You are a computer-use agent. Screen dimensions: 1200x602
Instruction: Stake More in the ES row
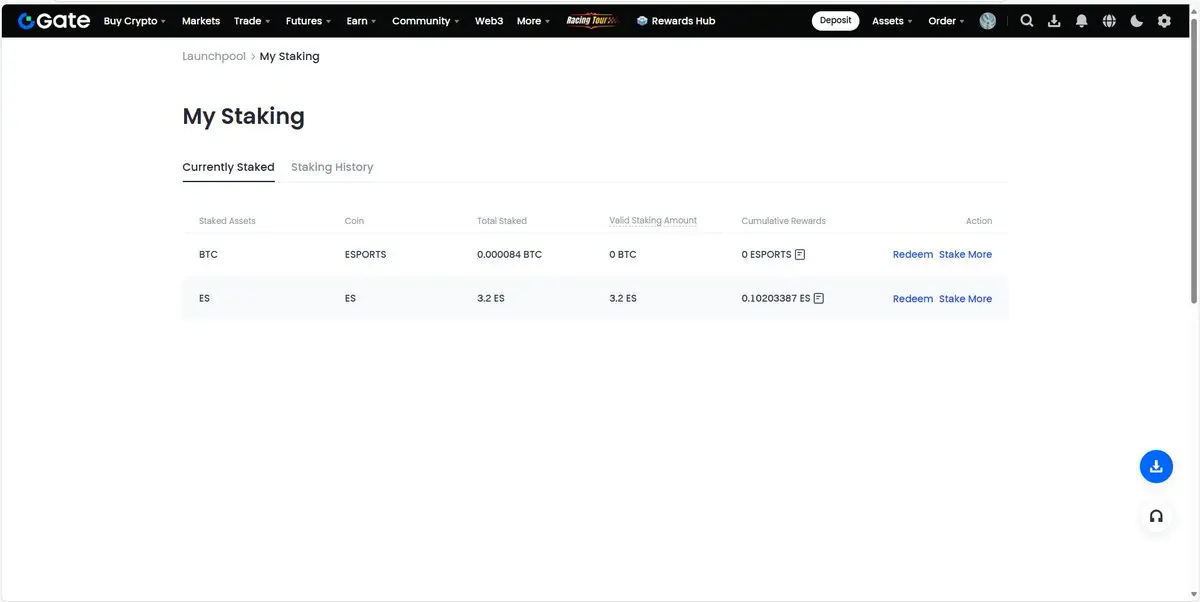[x=965, y=298]
